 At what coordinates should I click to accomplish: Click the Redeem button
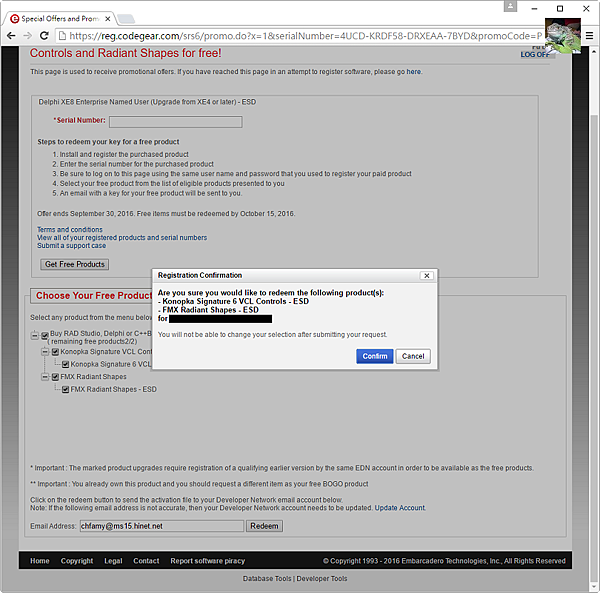264,526
